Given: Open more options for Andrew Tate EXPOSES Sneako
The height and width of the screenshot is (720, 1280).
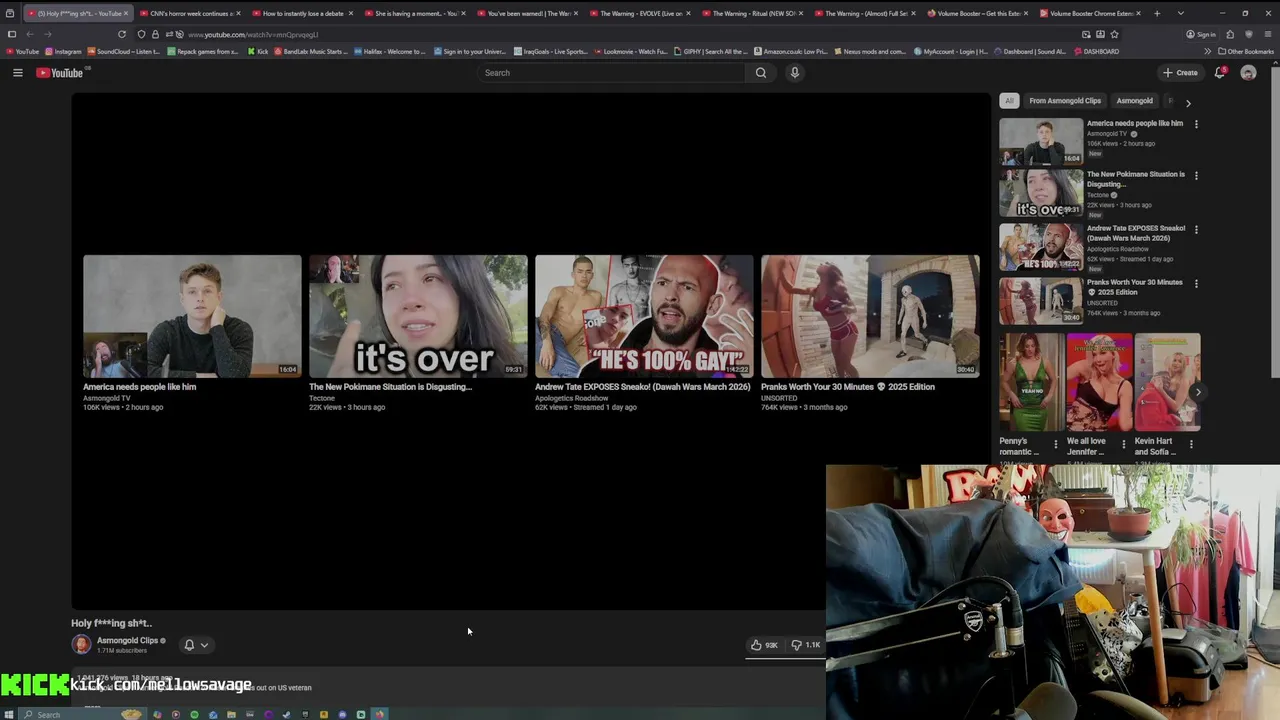Looking at the screenshot, I should 1196,229.
